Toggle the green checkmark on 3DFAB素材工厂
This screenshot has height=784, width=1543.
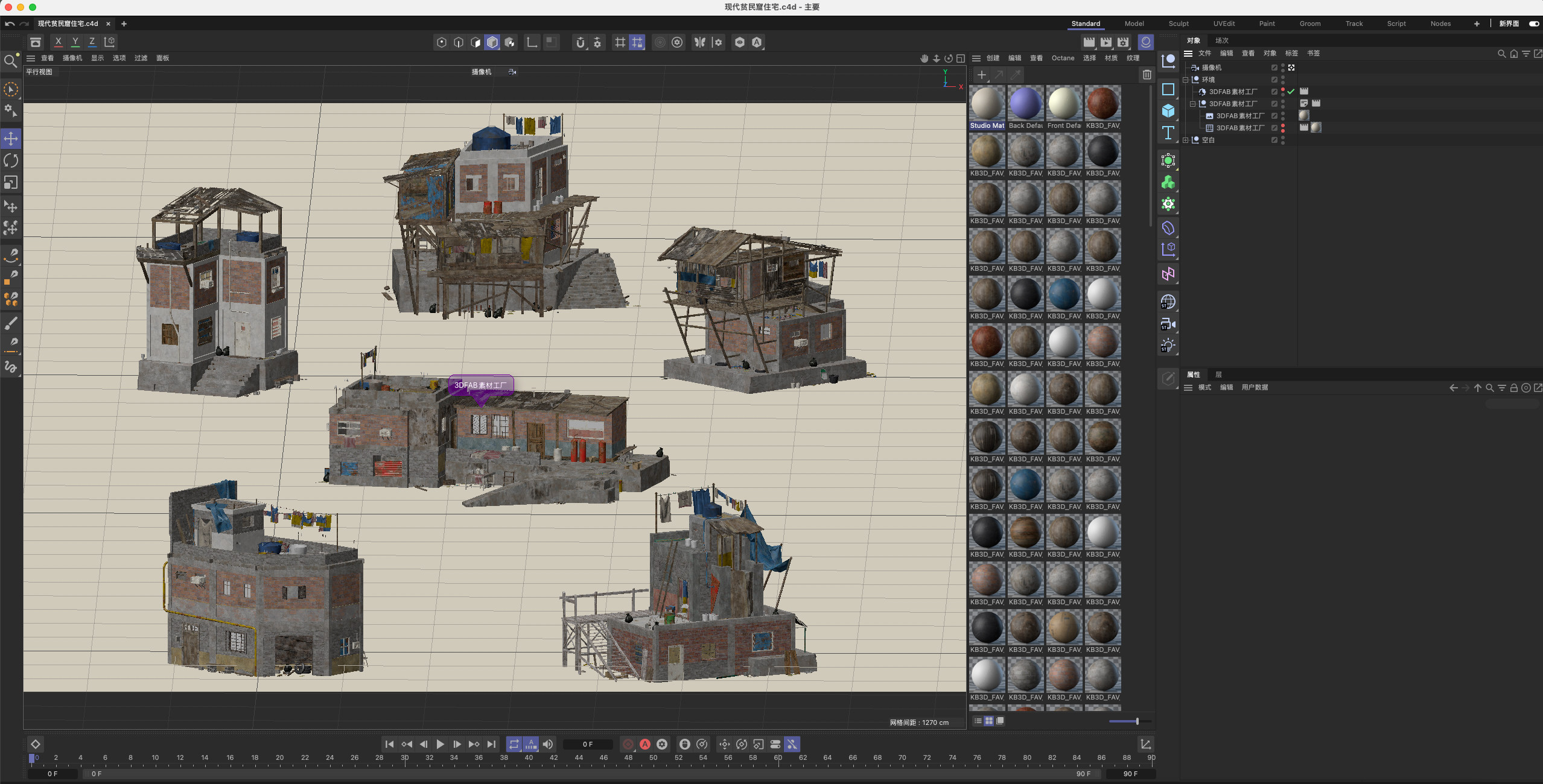click(x=1291, y=92)
